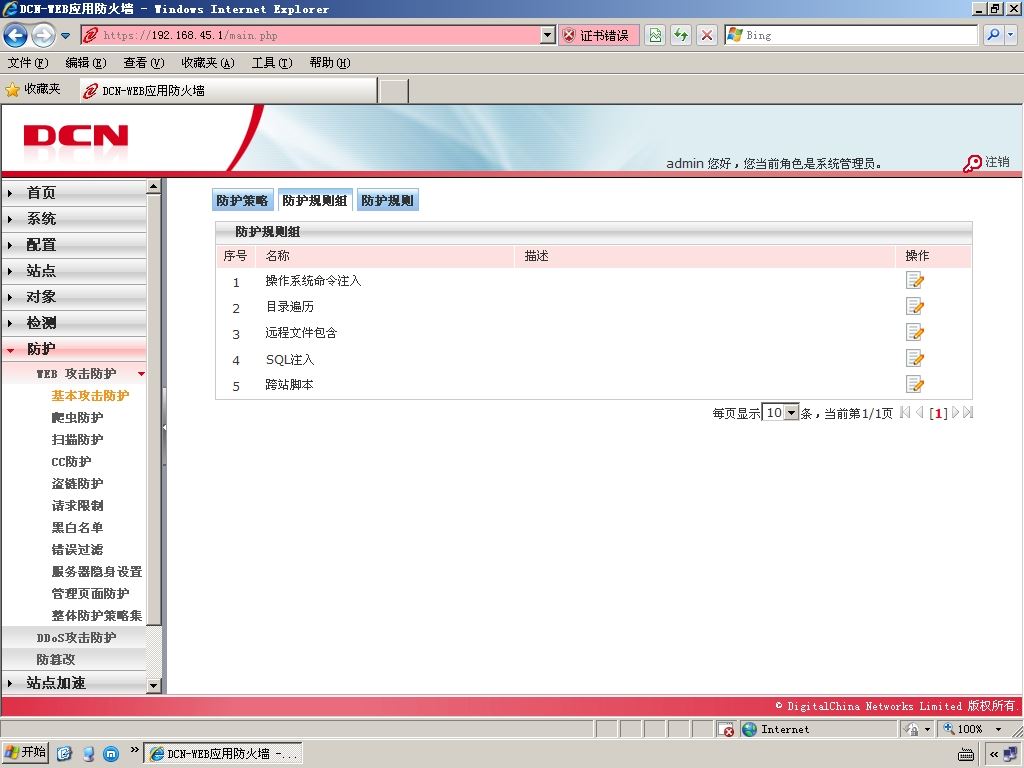This screenshot has width=1024, height=768.
Task: Click sidebar scrollbar down arrow
Action: coord(153,686)
